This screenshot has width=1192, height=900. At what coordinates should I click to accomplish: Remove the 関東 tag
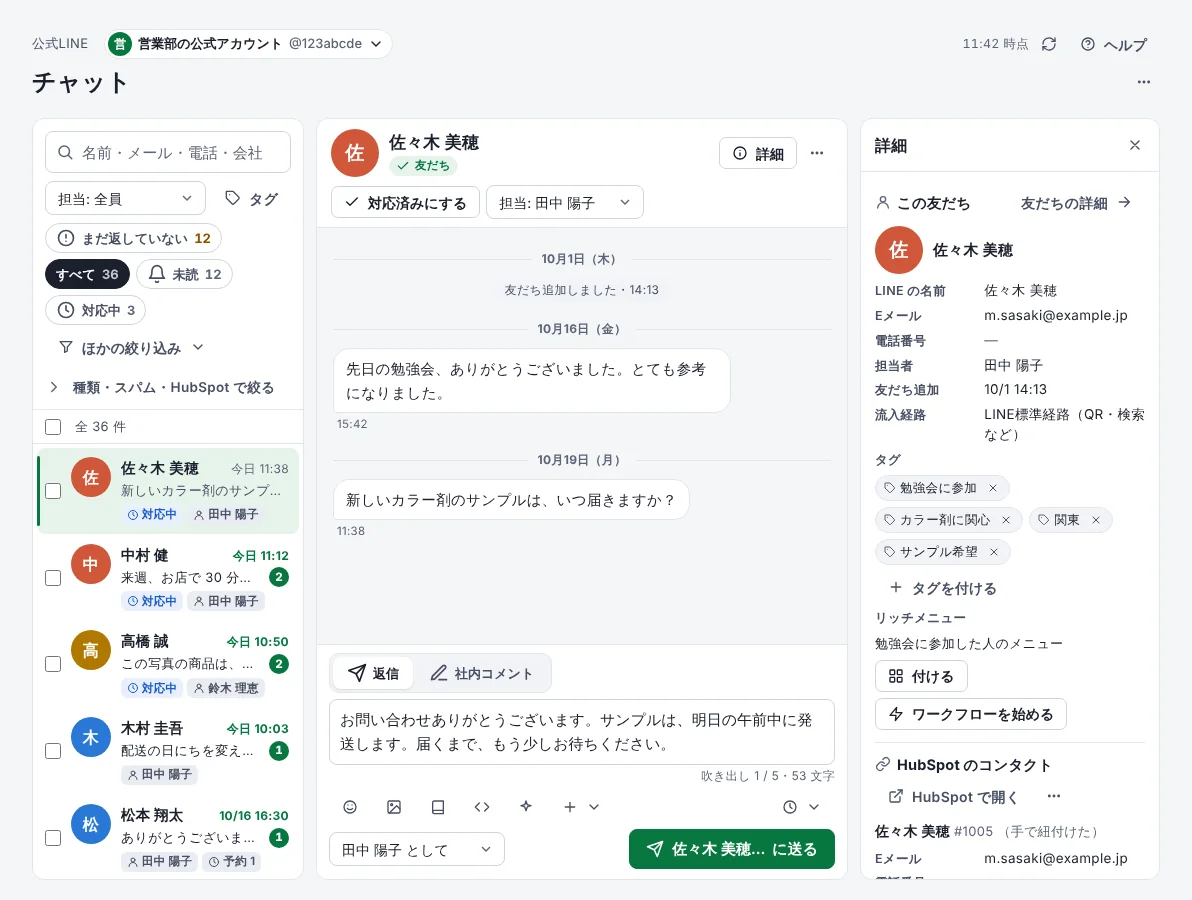[1095, 520]
